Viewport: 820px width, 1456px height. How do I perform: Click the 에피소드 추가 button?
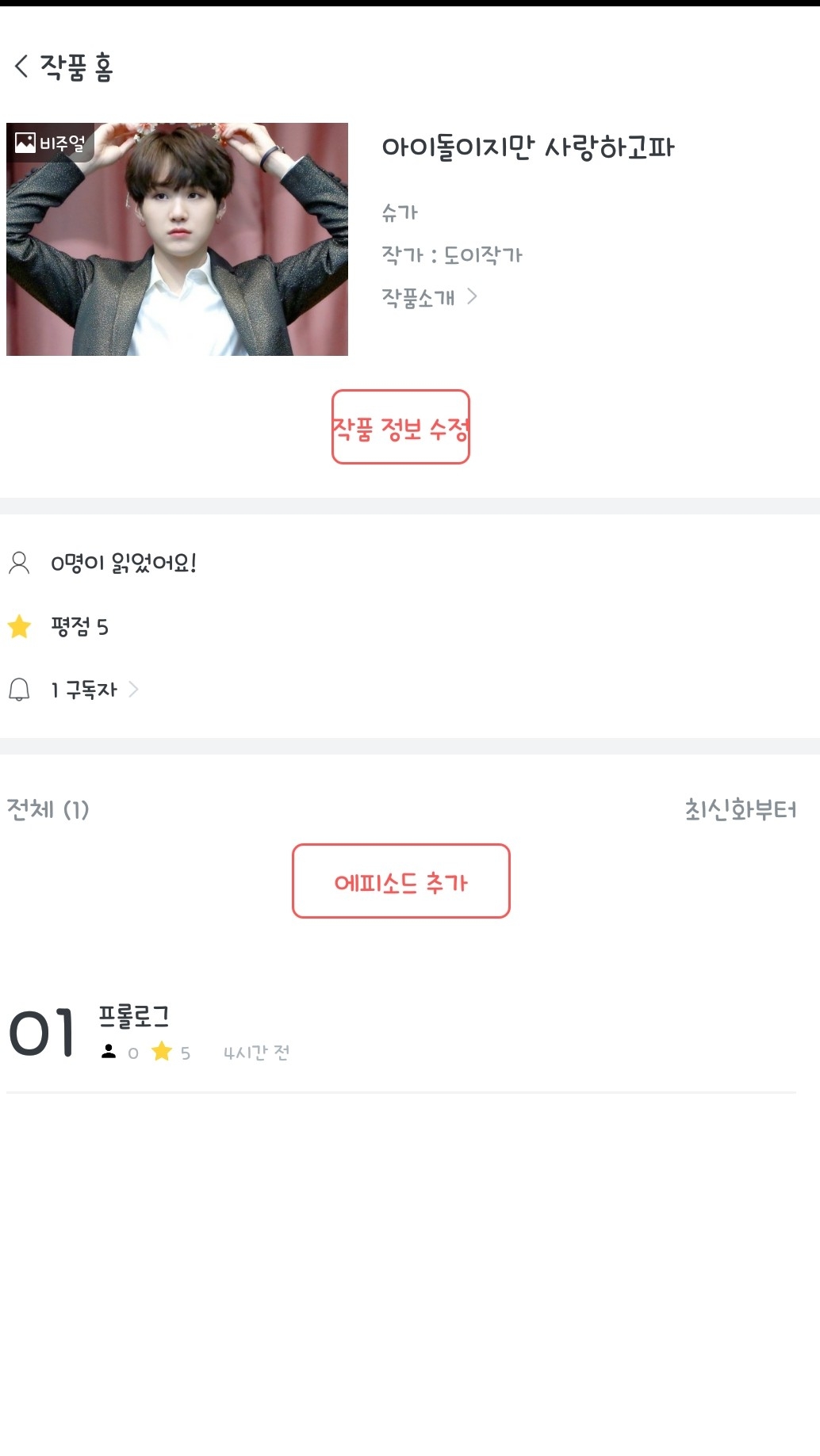point(400,881)
